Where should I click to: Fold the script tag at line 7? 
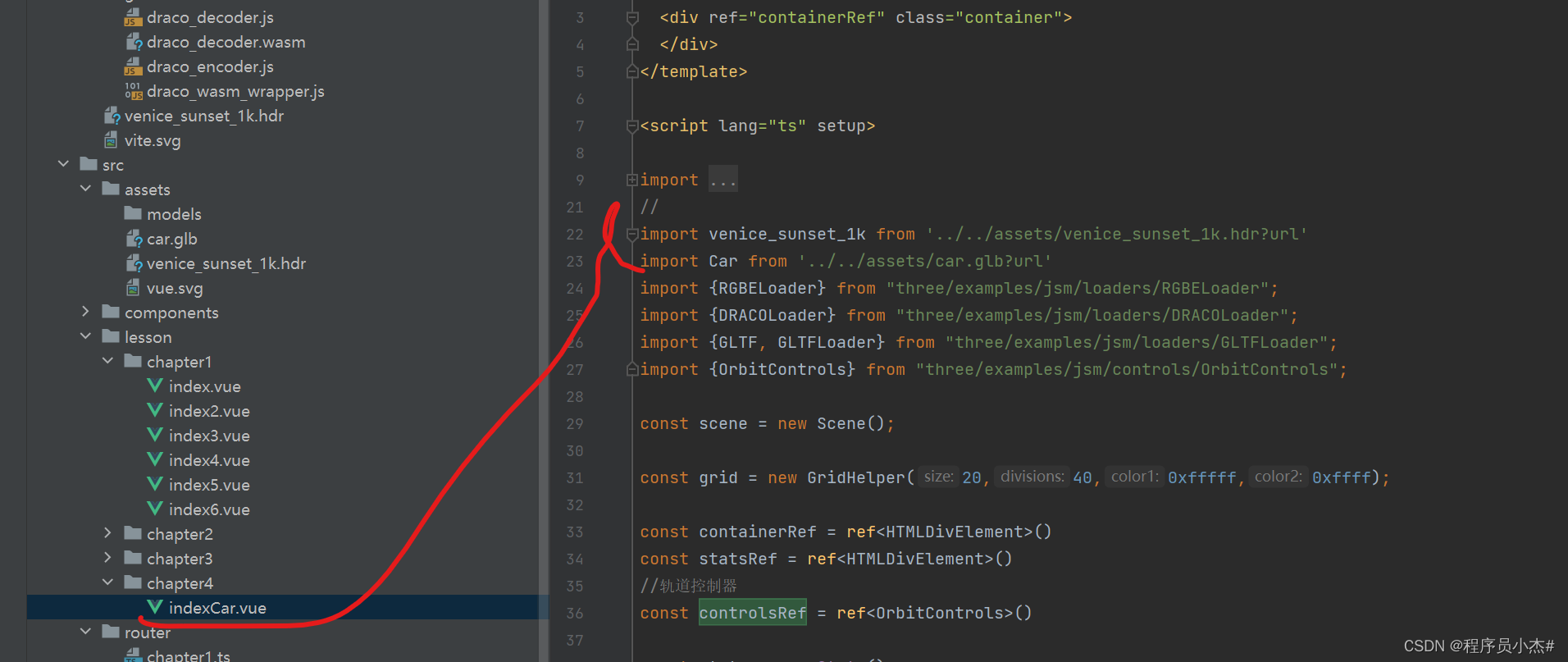click(632, 126)
